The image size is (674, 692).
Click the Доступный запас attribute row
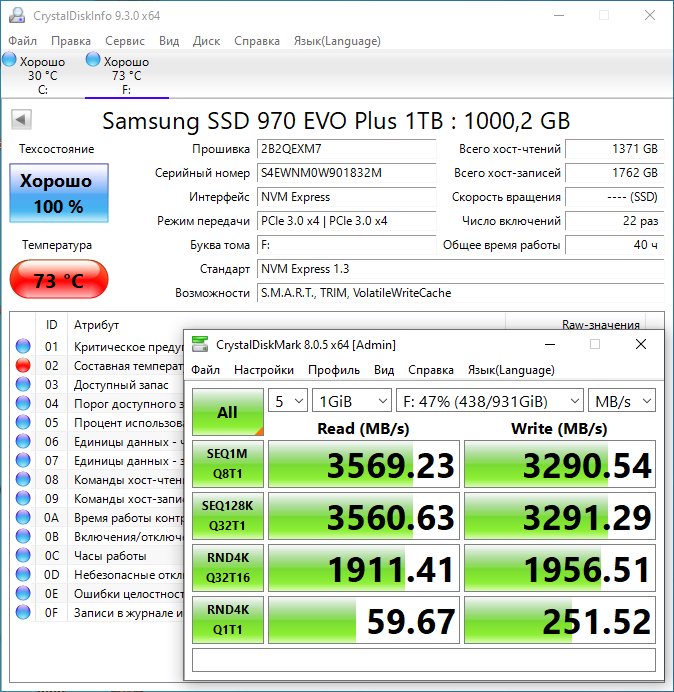(99, 385)
